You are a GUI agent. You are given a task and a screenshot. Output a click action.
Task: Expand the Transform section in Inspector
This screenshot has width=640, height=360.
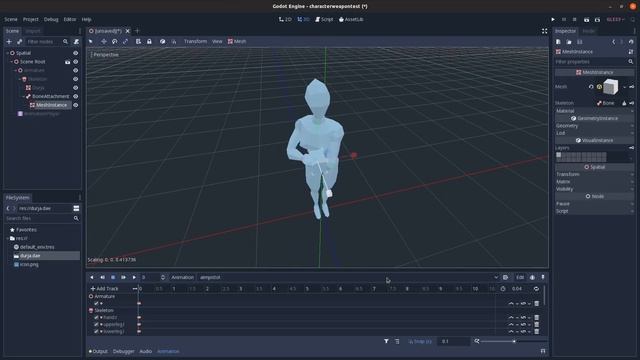coord(594,174)
